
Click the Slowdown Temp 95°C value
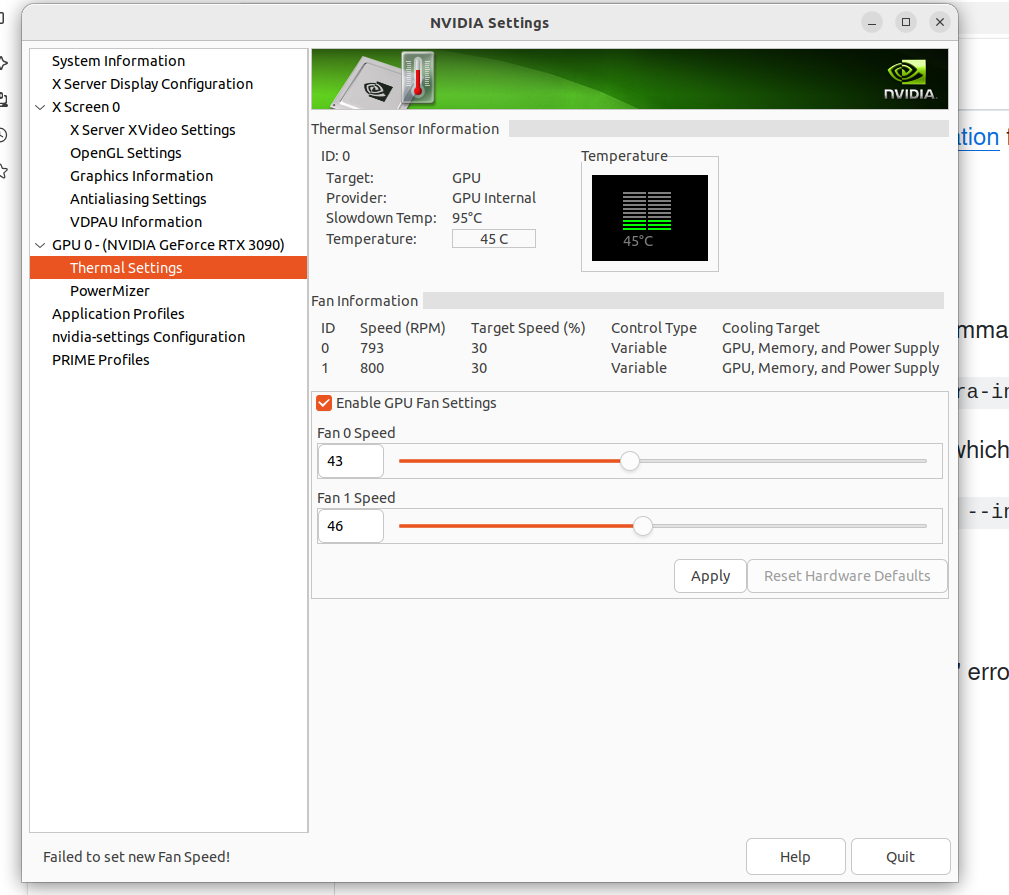click(x=467, y=218)
